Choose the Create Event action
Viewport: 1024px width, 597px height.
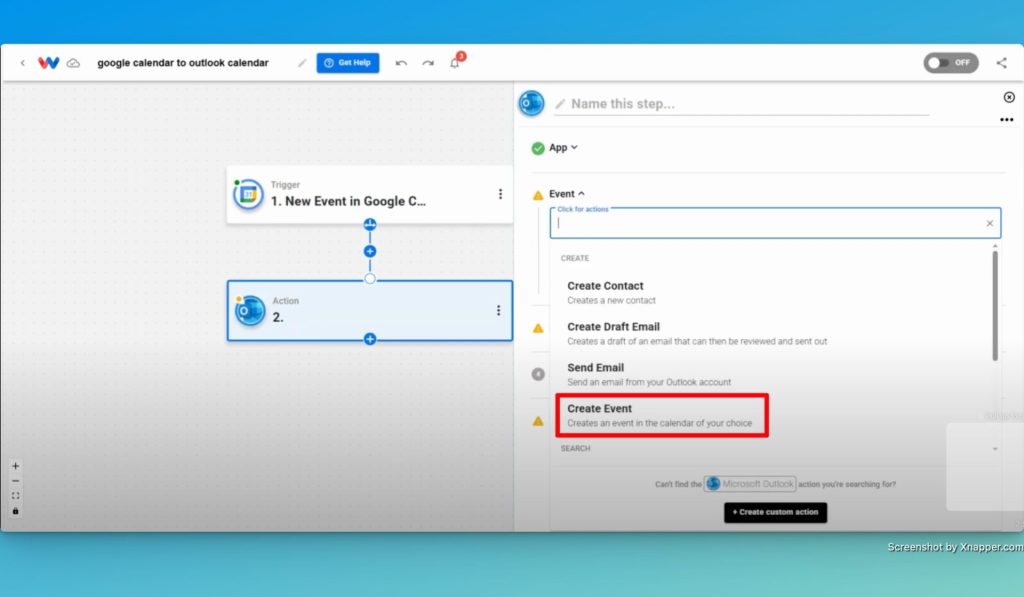[662, 415]
